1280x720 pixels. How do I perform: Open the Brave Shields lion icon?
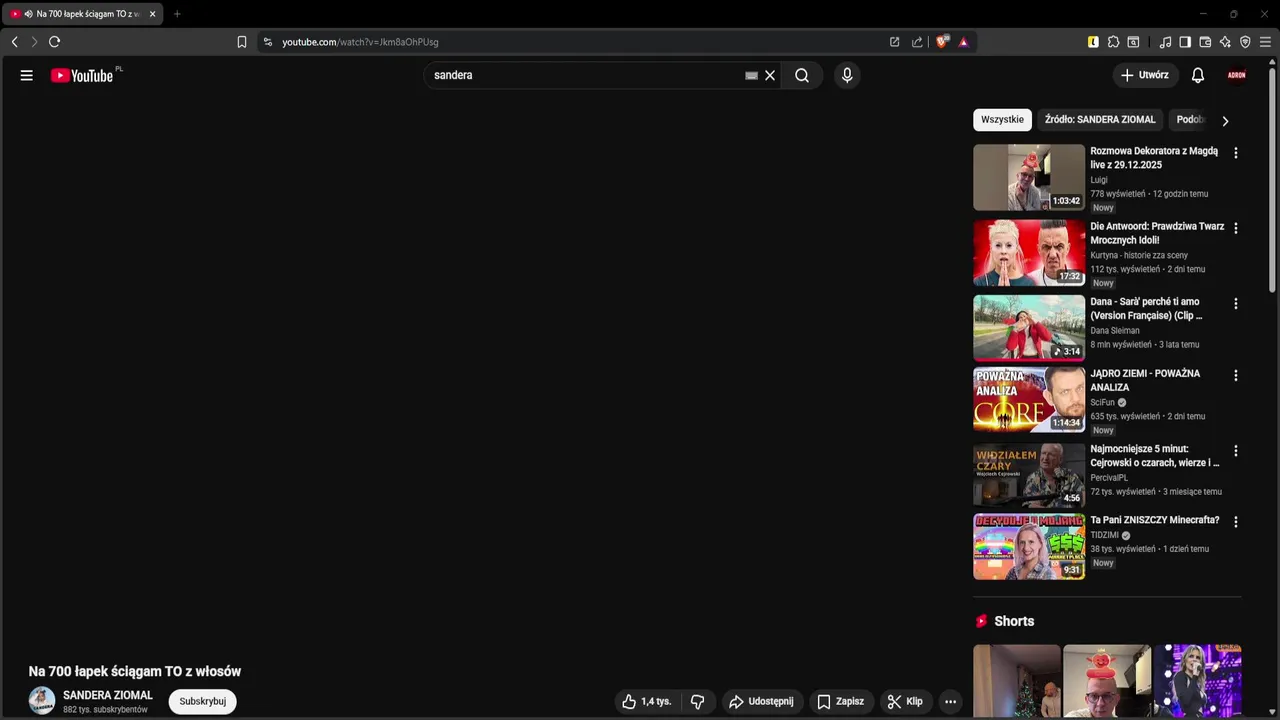tap(942, 42)
